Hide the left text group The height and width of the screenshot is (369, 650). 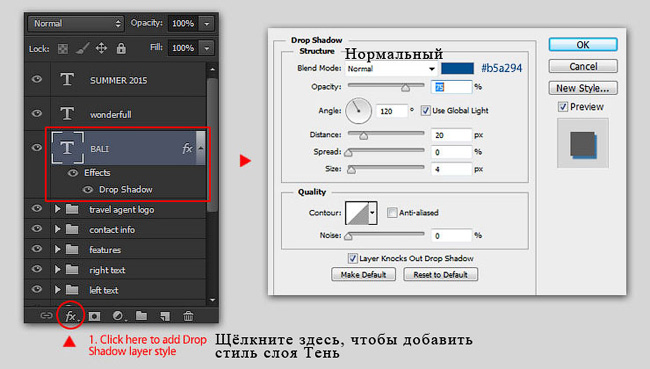coord(37,289)
